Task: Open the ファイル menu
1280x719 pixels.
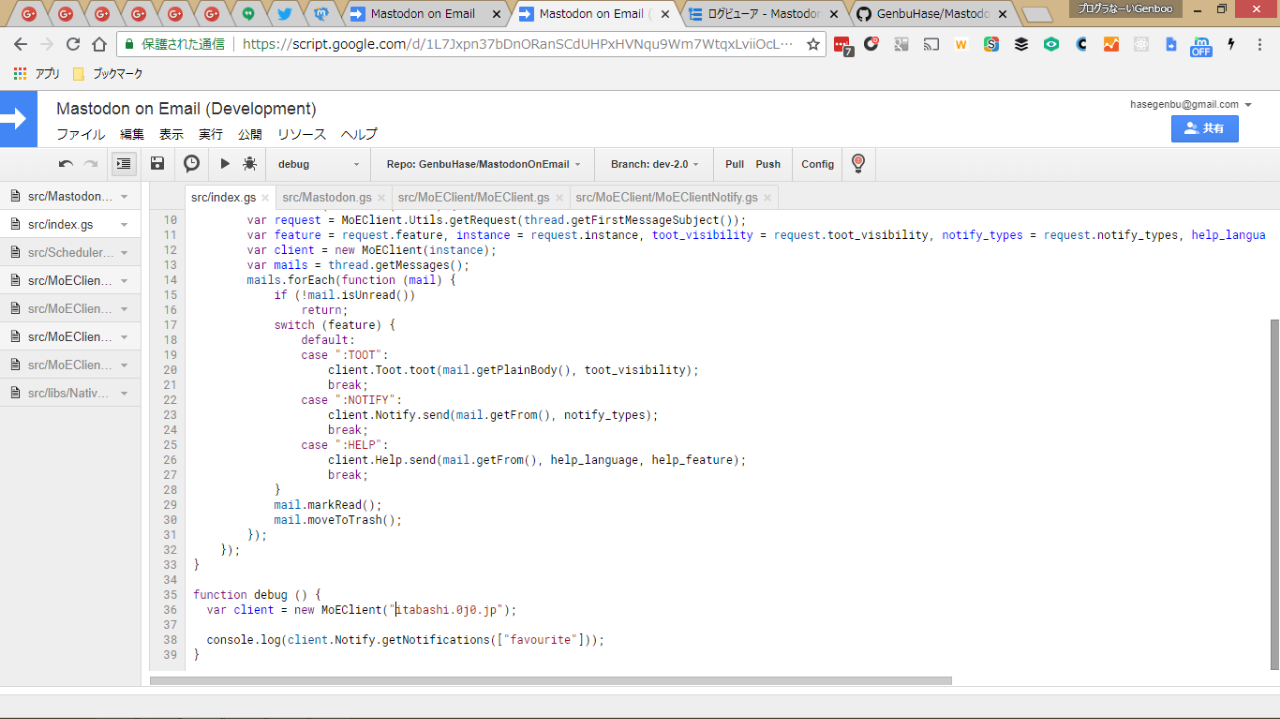Action: tap(80, 135)
